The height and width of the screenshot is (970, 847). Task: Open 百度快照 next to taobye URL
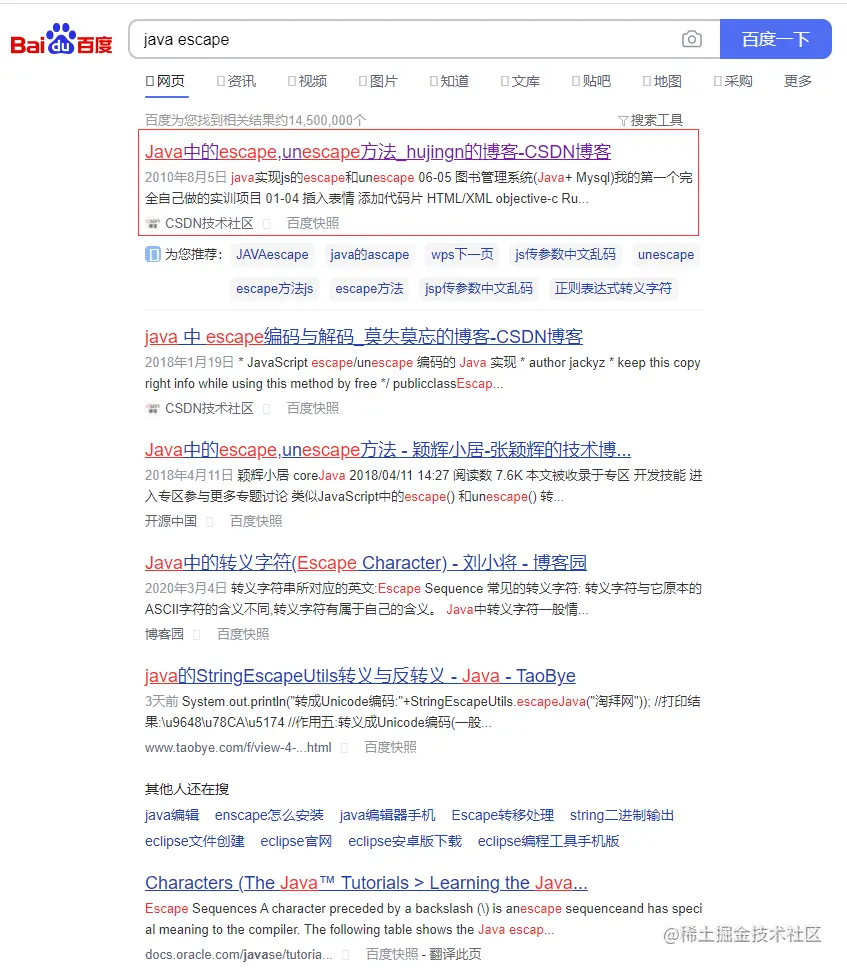(x=390, y=747)
